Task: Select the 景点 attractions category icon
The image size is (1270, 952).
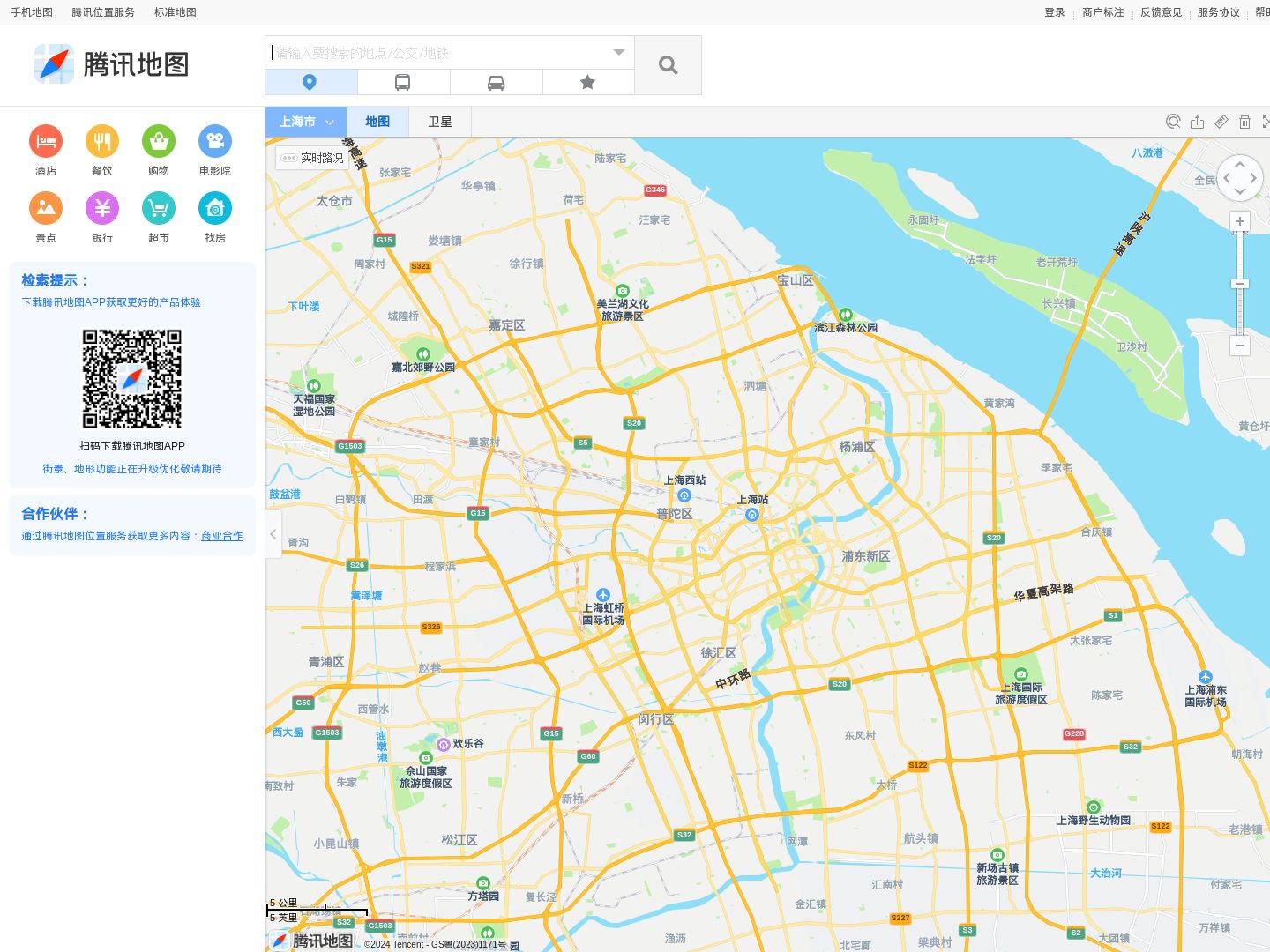Action: tap(46, 208)
